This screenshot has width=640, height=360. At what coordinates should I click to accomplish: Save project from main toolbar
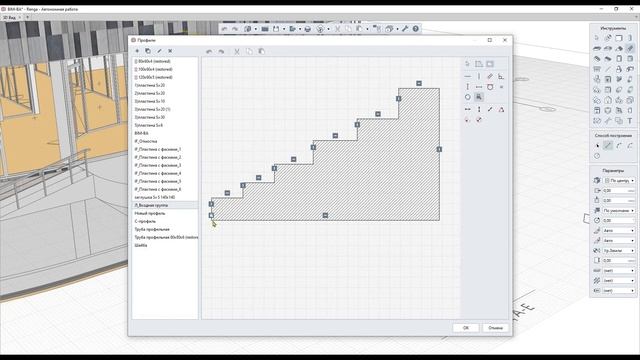[276, 29]
